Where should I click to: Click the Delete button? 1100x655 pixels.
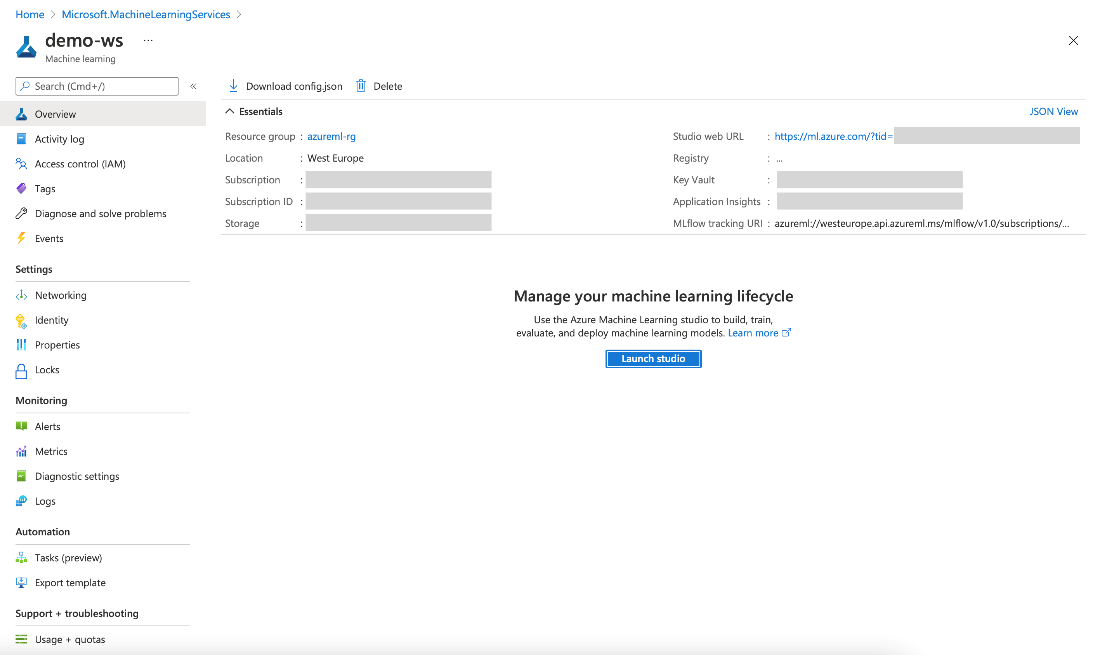click(379, 86)
